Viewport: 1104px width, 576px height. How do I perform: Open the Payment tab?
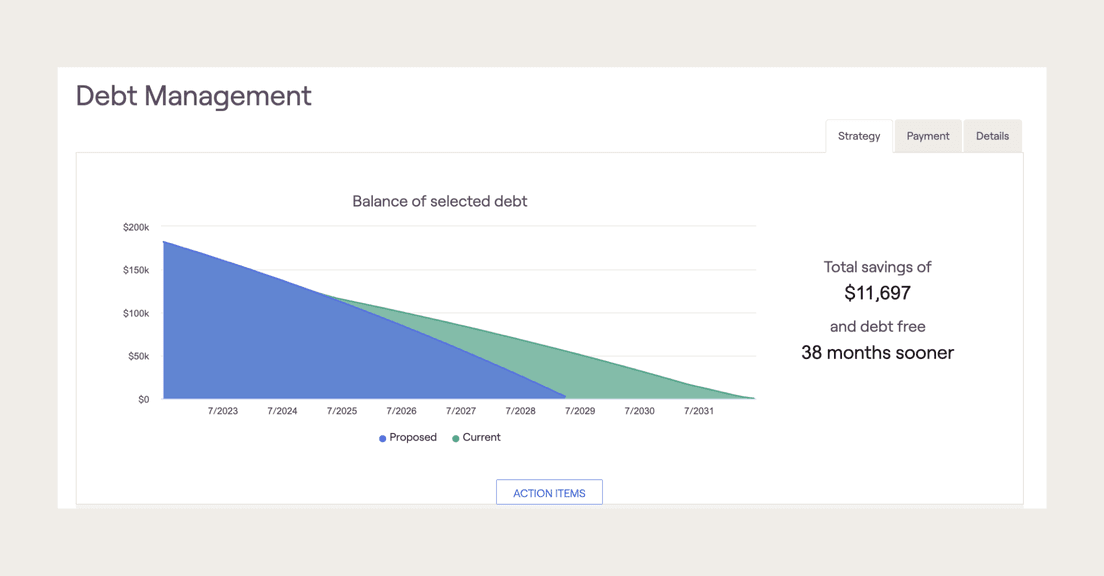[x=927, y=136]
